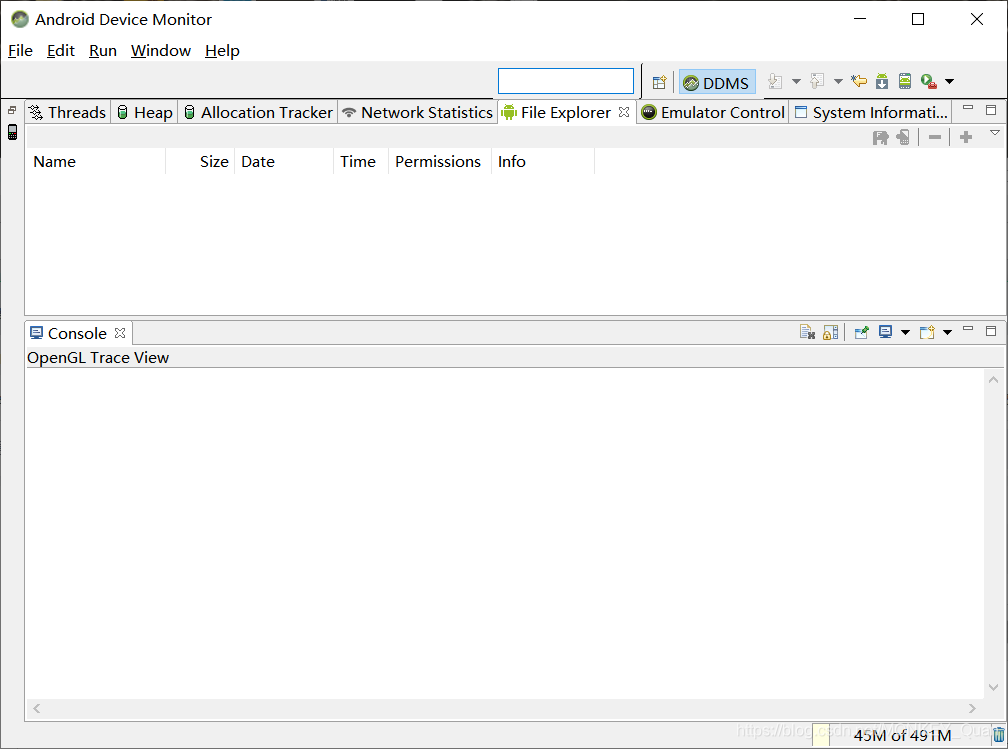
Task: Open the Android Virtual Device Manager icon
Action: [x=904, y=81]
